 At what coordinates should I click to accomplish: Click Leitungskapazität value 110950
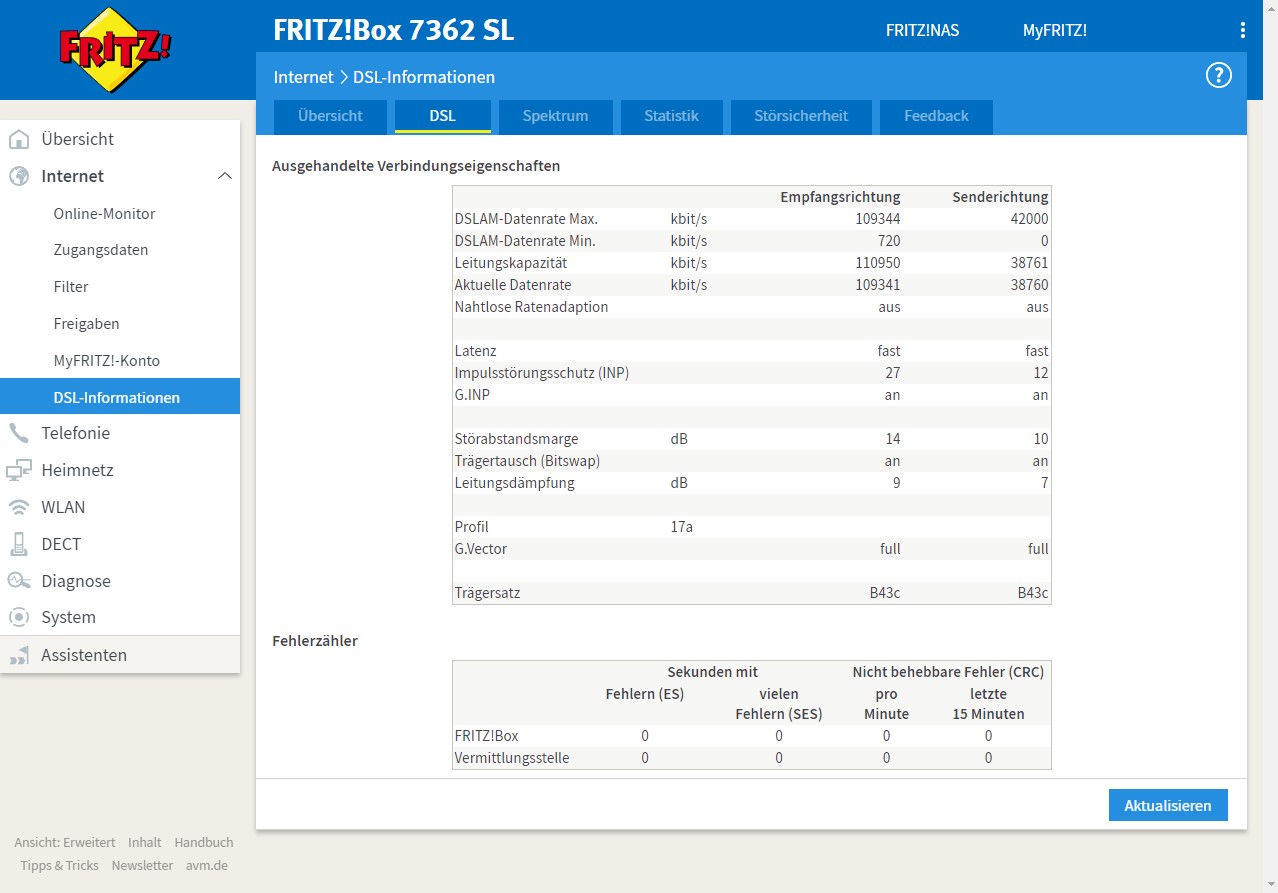click(877, 263)
